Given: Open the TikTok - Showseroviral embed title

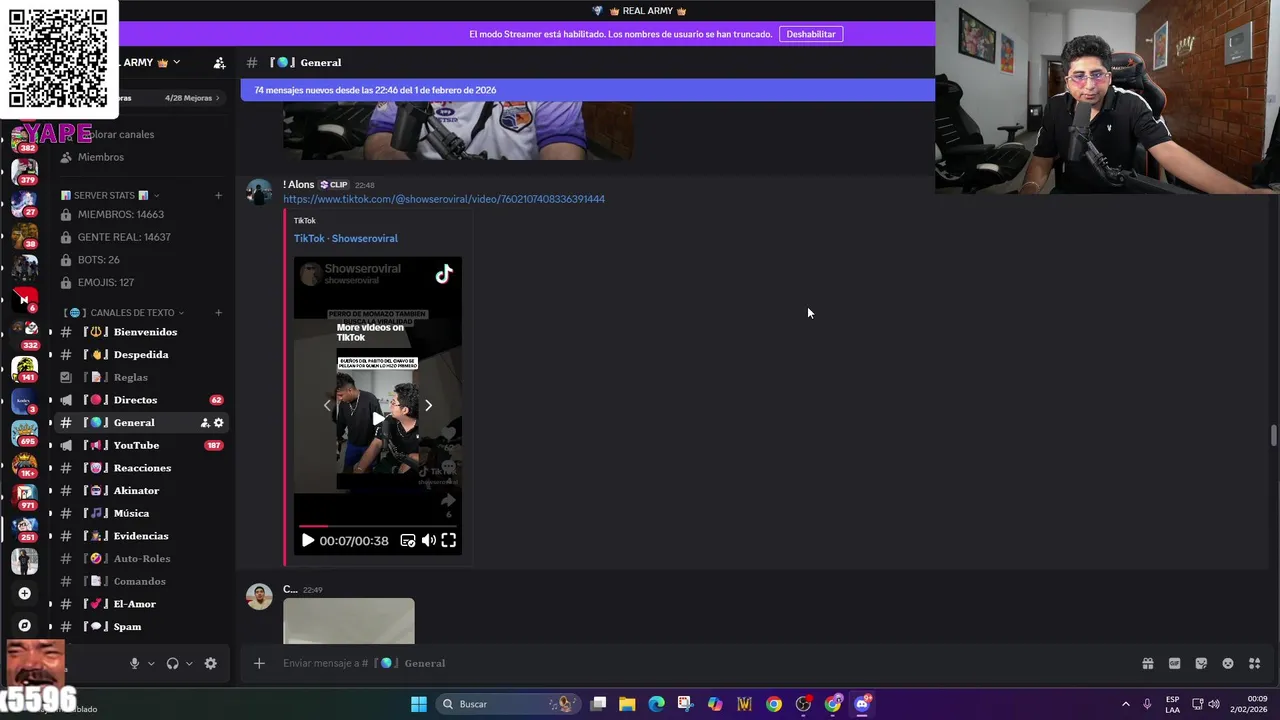Looking at the screenshot, I should [x=346, y=238].
